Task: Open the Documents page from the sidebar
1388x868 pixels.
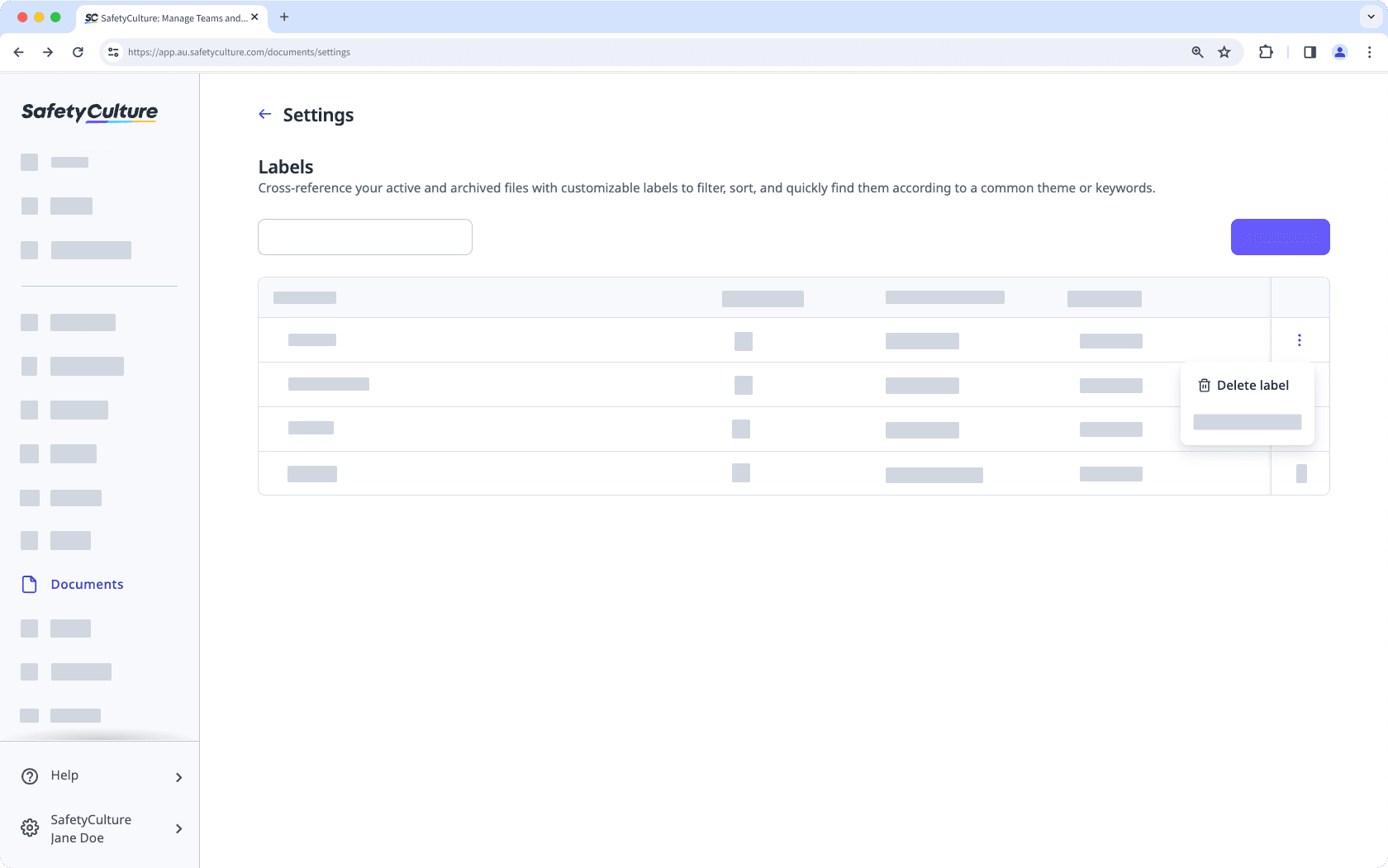Action: [x=87, y=584]
